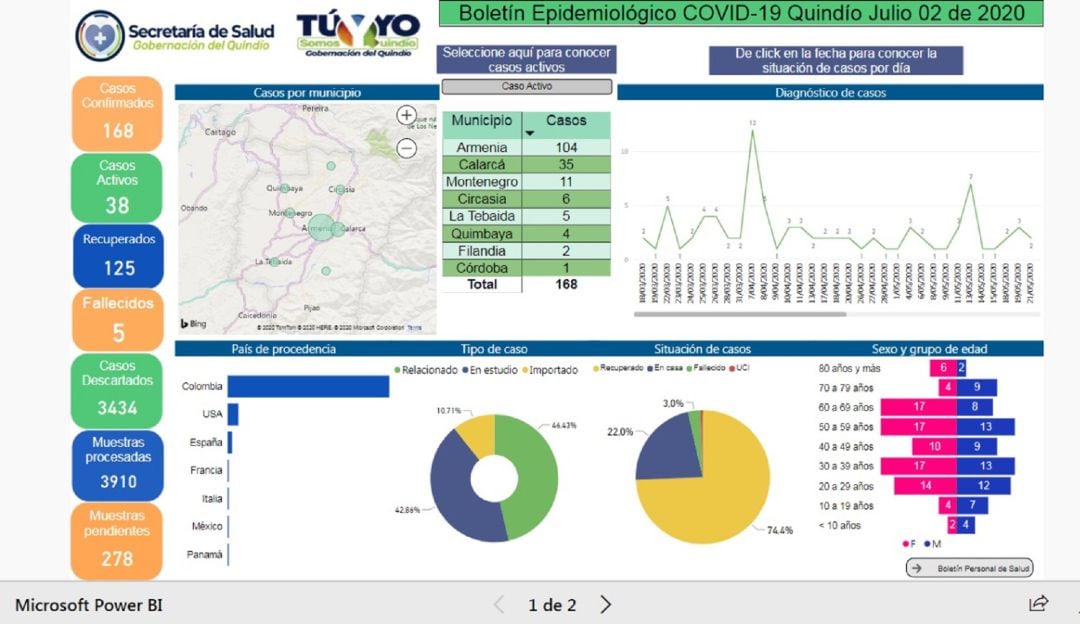Click the scrollbar under the Diagnóstico chart
Screen dimensions: 1080x624
tap(740, 314)
